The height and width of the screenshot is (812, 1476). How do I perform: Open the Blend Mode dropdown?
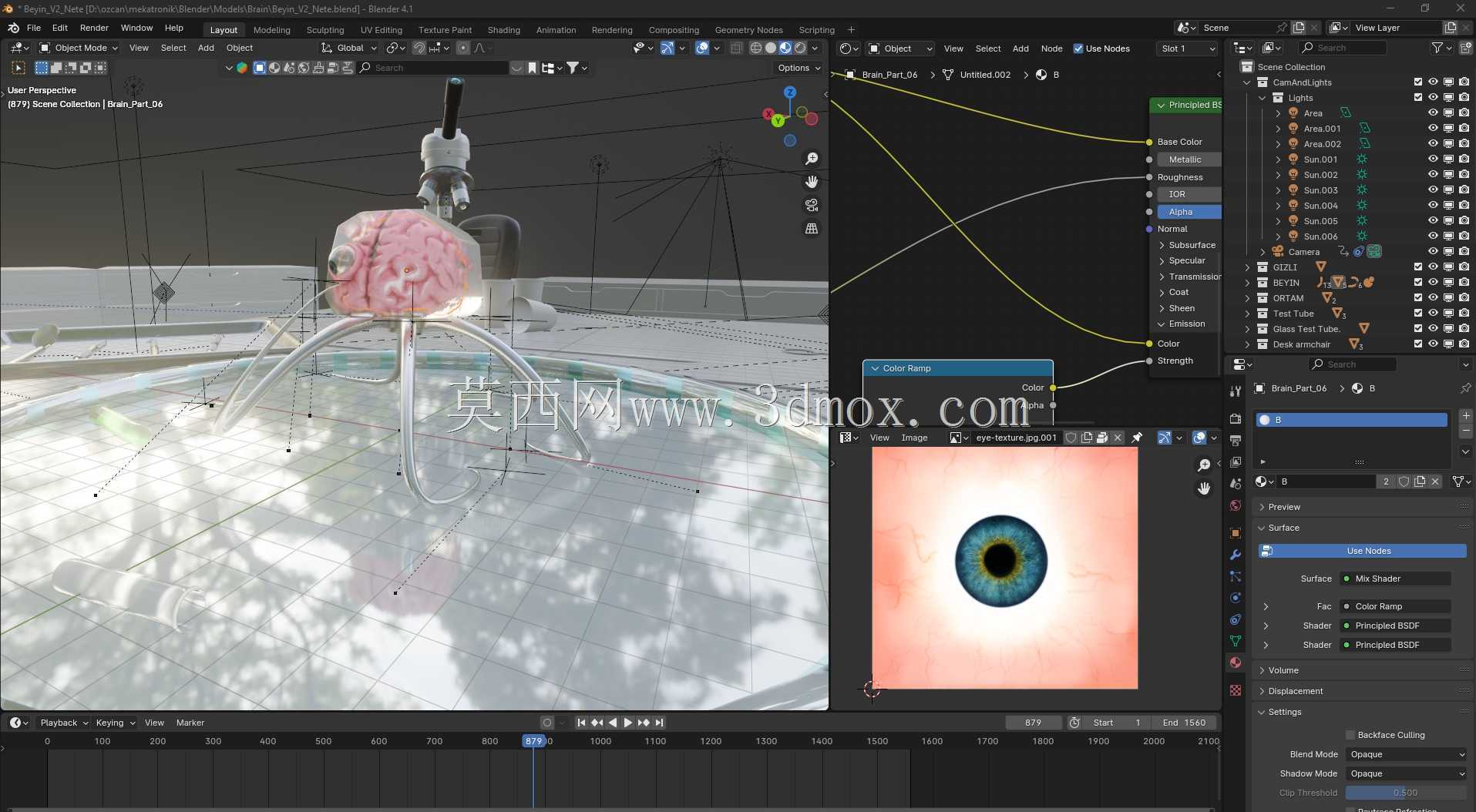click(x=1407, y=754)
